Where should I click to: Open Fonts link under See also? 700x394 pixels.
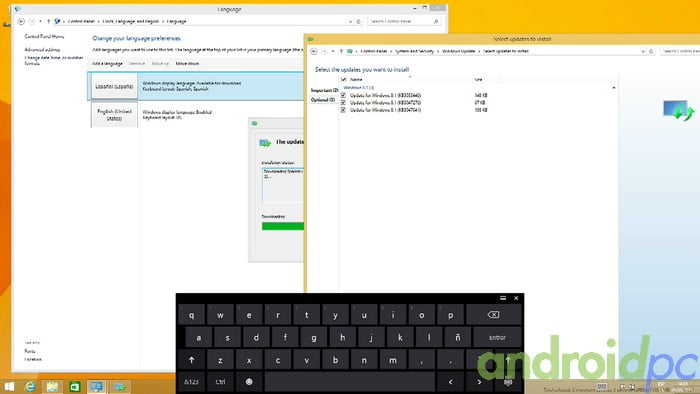click(29, 351)
